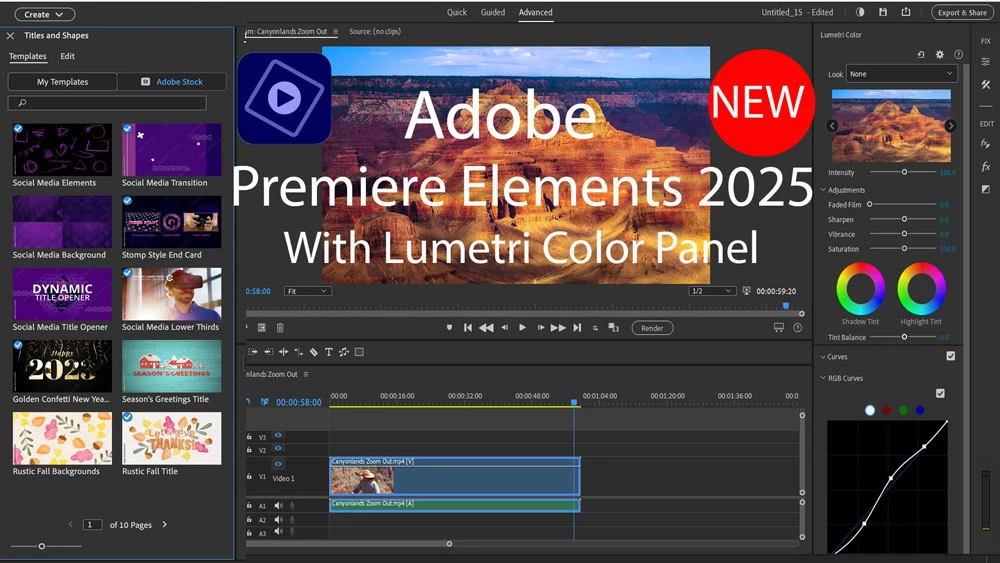Click the share upload icon in top bar
This screenshot has height=563, width=1000.
click(x=906, y=12)
